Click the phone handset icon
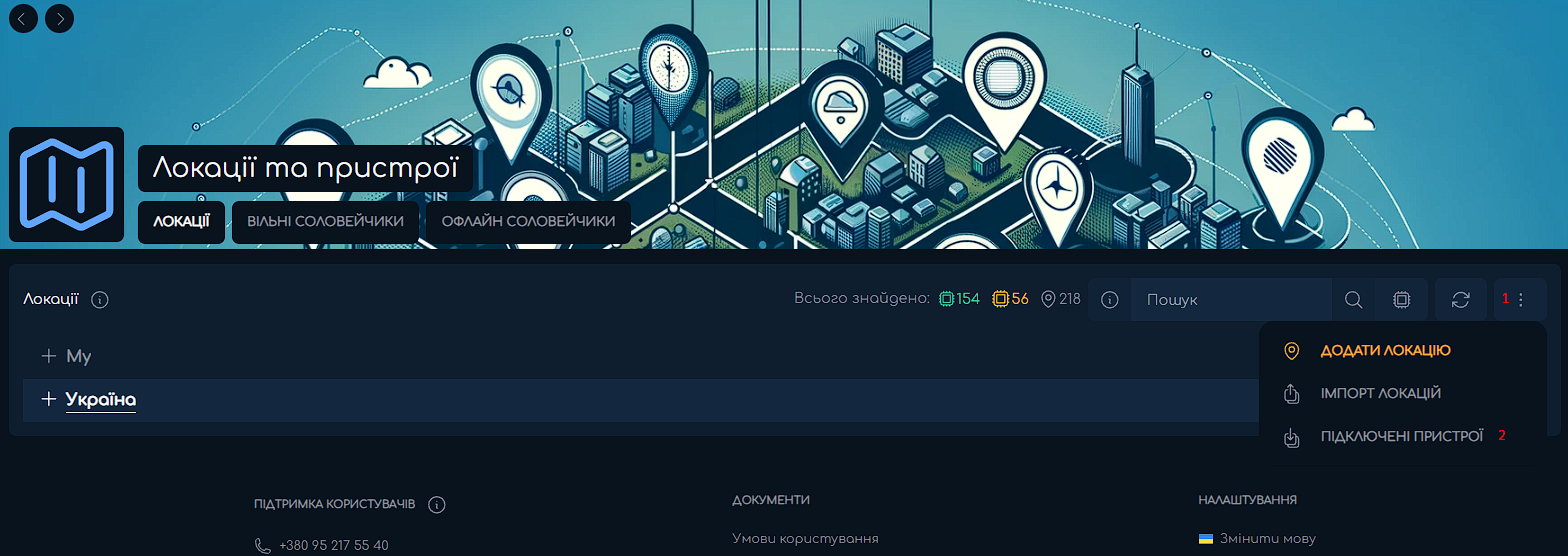Screen dimensions: 1568x556 click(x=263, y=546)
